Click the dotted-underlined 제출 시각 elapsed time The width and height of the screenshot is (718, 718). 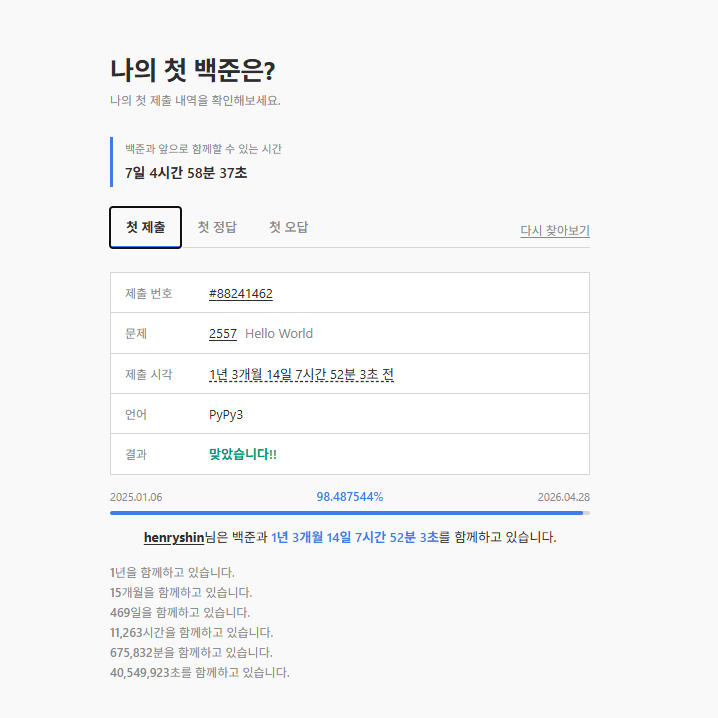click(x=301, y=374)
